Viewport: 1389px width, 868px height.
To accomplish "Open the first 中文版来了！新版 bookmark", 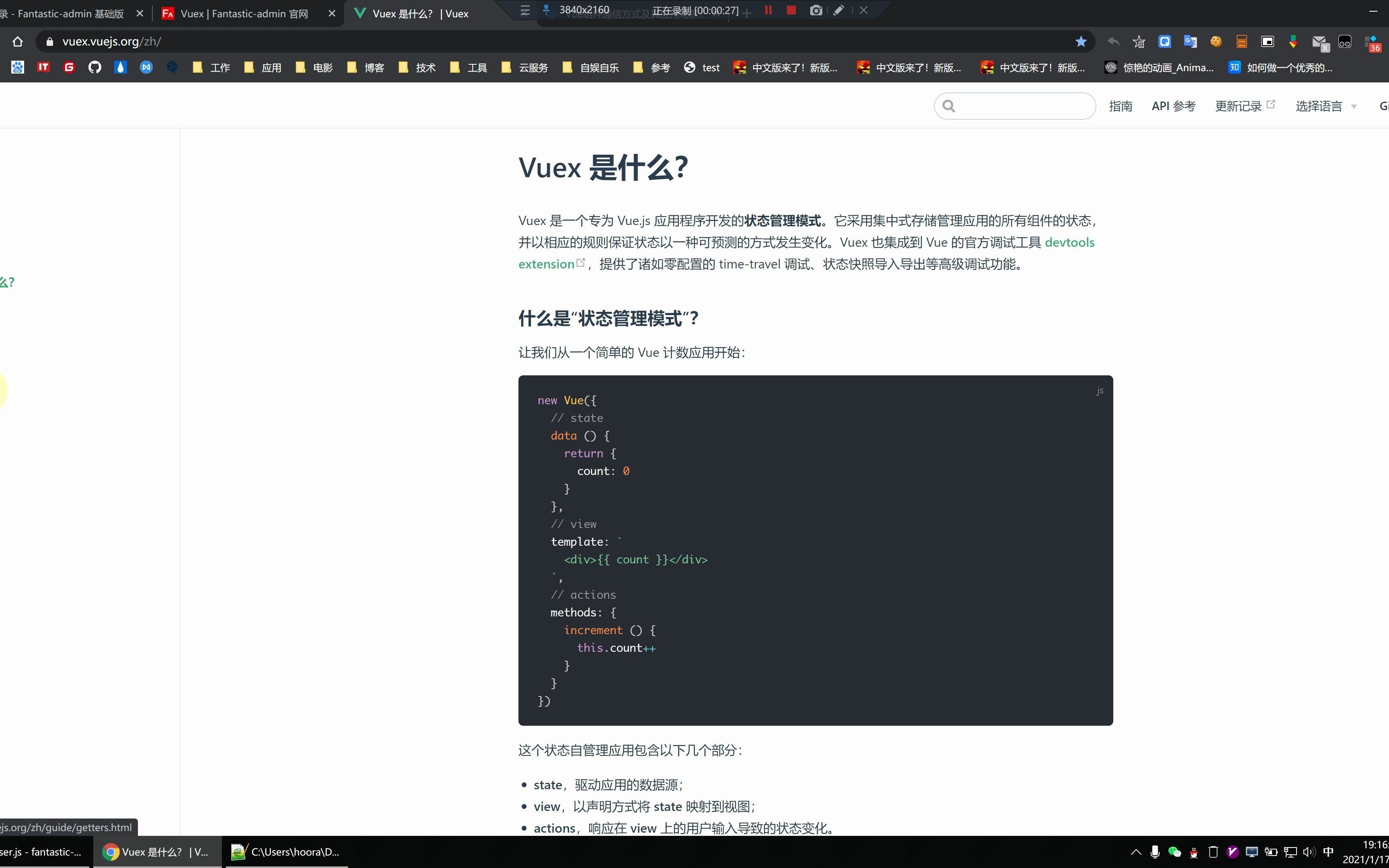I will [785, 67].
